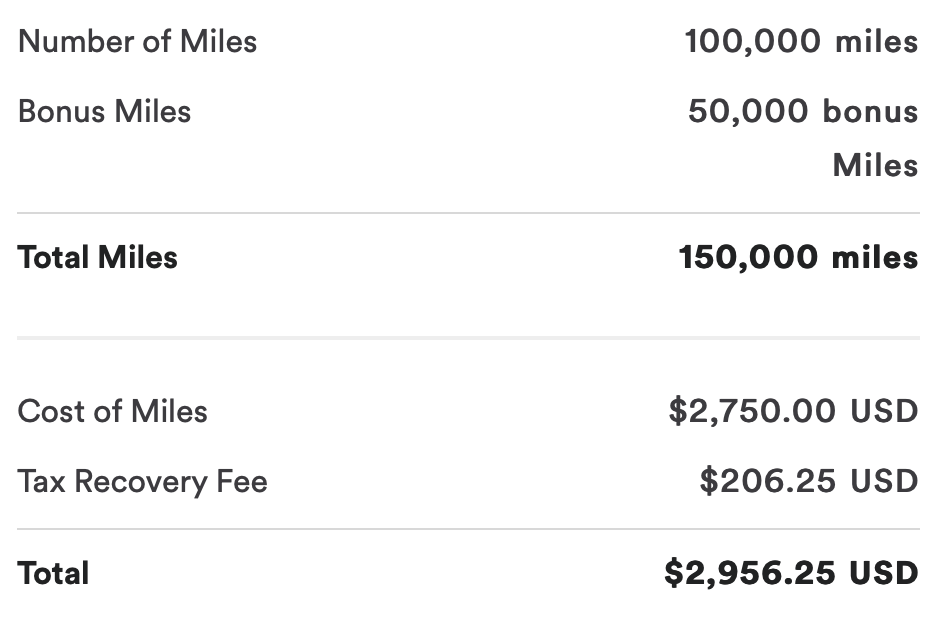946x630 pixels.
Task: Click the thick divider below Total Miles row
Action: pos(468,338)
